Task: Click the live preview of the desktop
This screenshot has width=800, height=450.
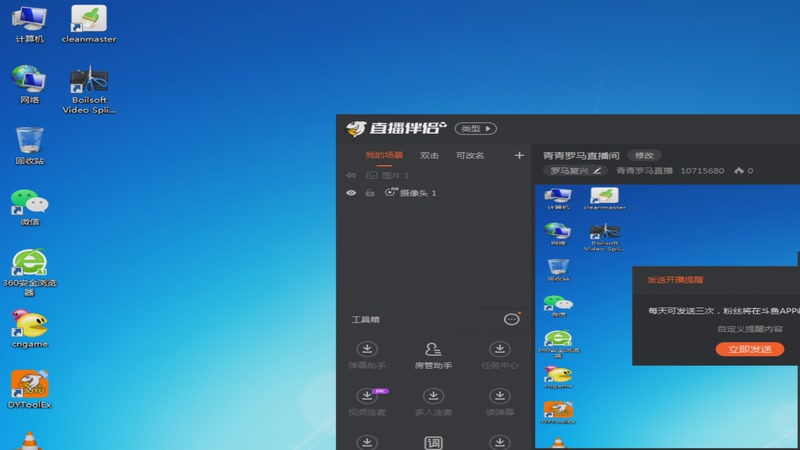Action: coord(667,316)
